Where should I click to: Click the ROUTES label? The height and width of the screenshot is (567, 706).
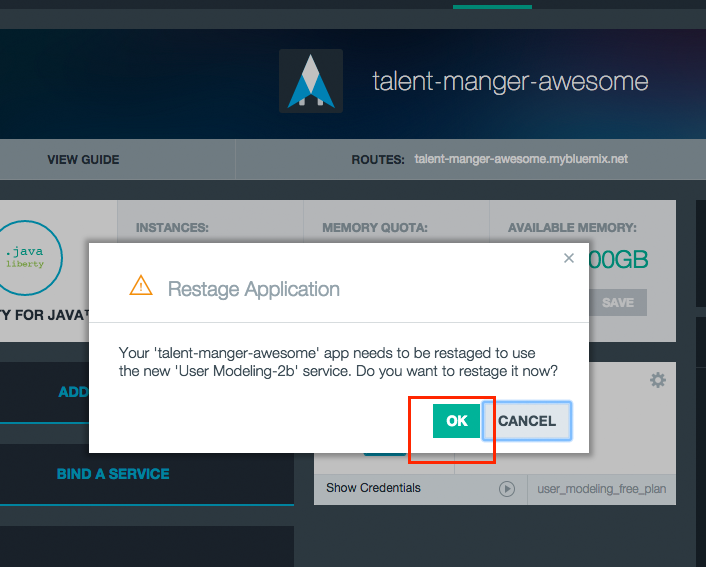point(378,159)
